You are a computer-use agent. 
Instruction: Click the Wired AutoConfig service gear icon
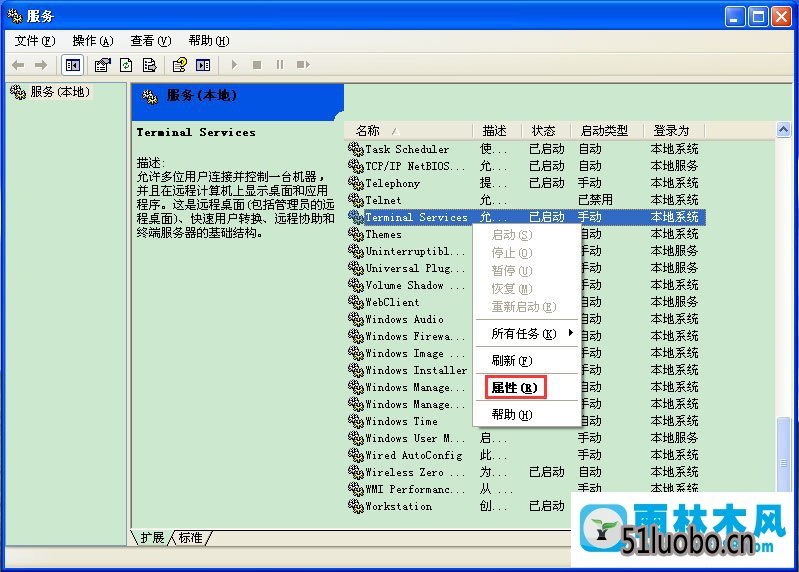tap(356, 455)
